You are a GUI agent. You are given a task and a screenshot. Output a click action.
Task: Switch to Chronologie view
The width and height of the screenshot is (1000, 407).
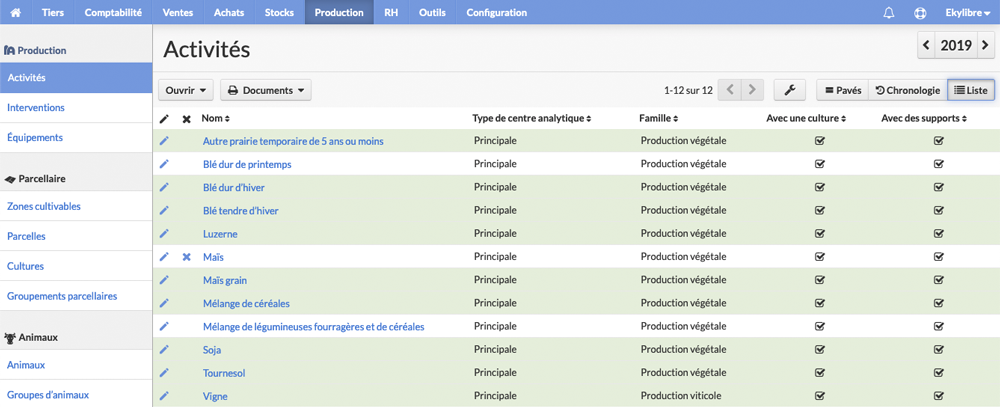(908, 91)
